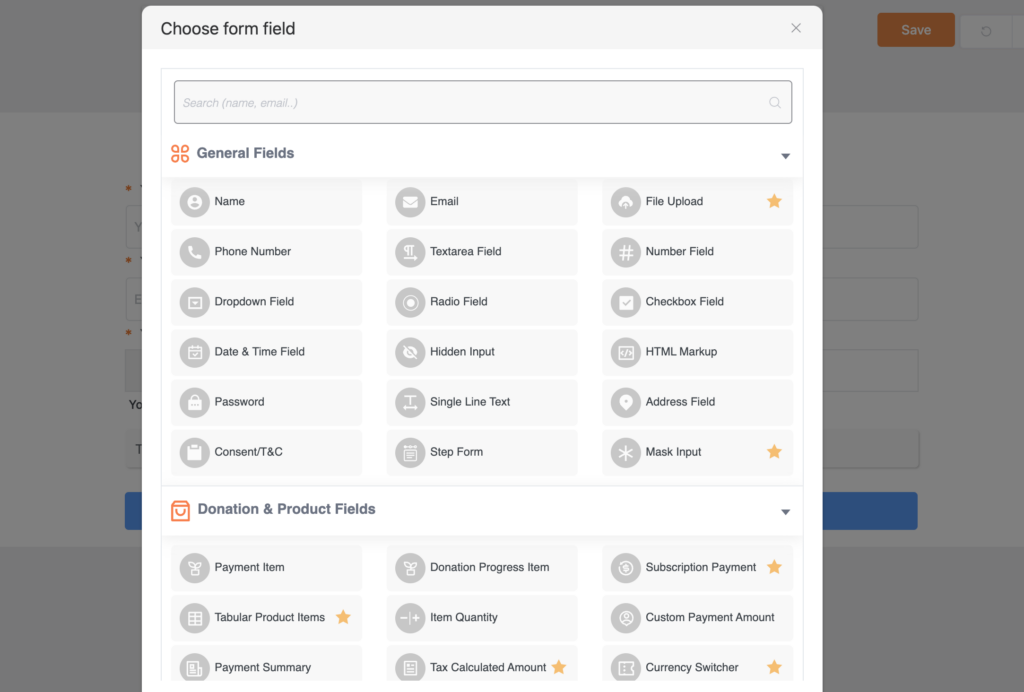1024x692 pixels.
Task: Collapse the Donation & Product Fields section
Action: [785, 512]
